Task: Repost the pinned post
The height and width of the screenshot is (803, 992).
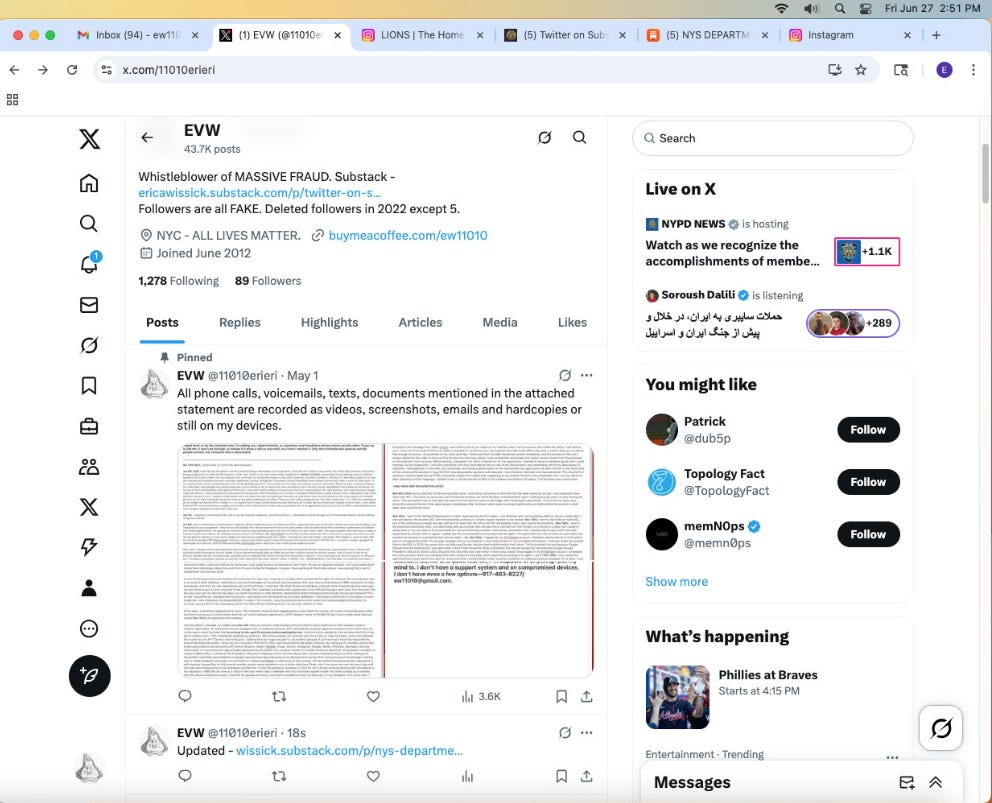Action: tap(279, 696)
